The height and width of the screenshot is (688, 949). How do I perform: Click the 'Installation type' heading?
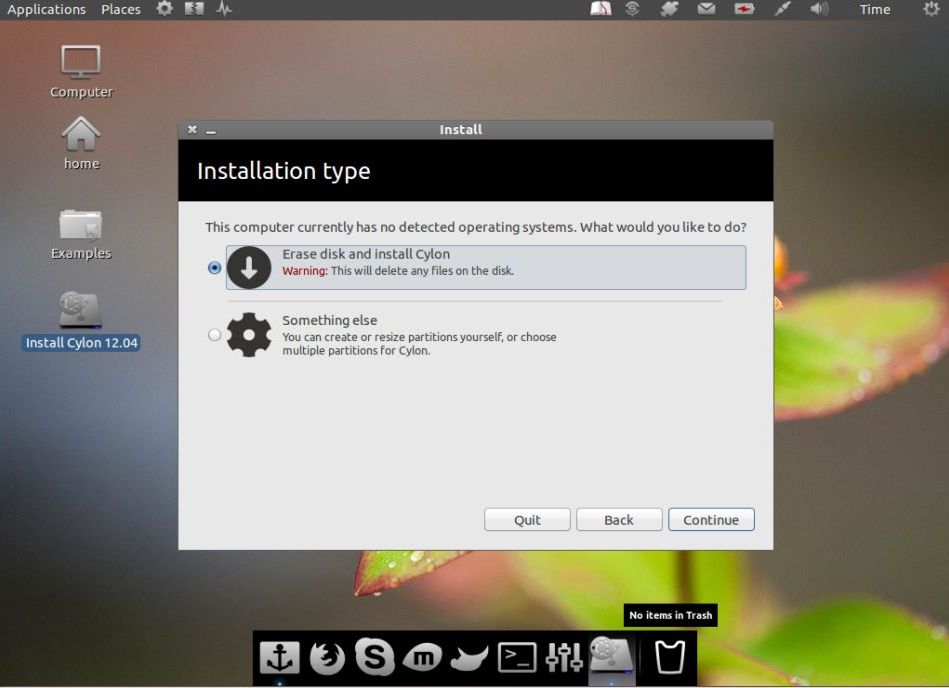click(284, 171)
